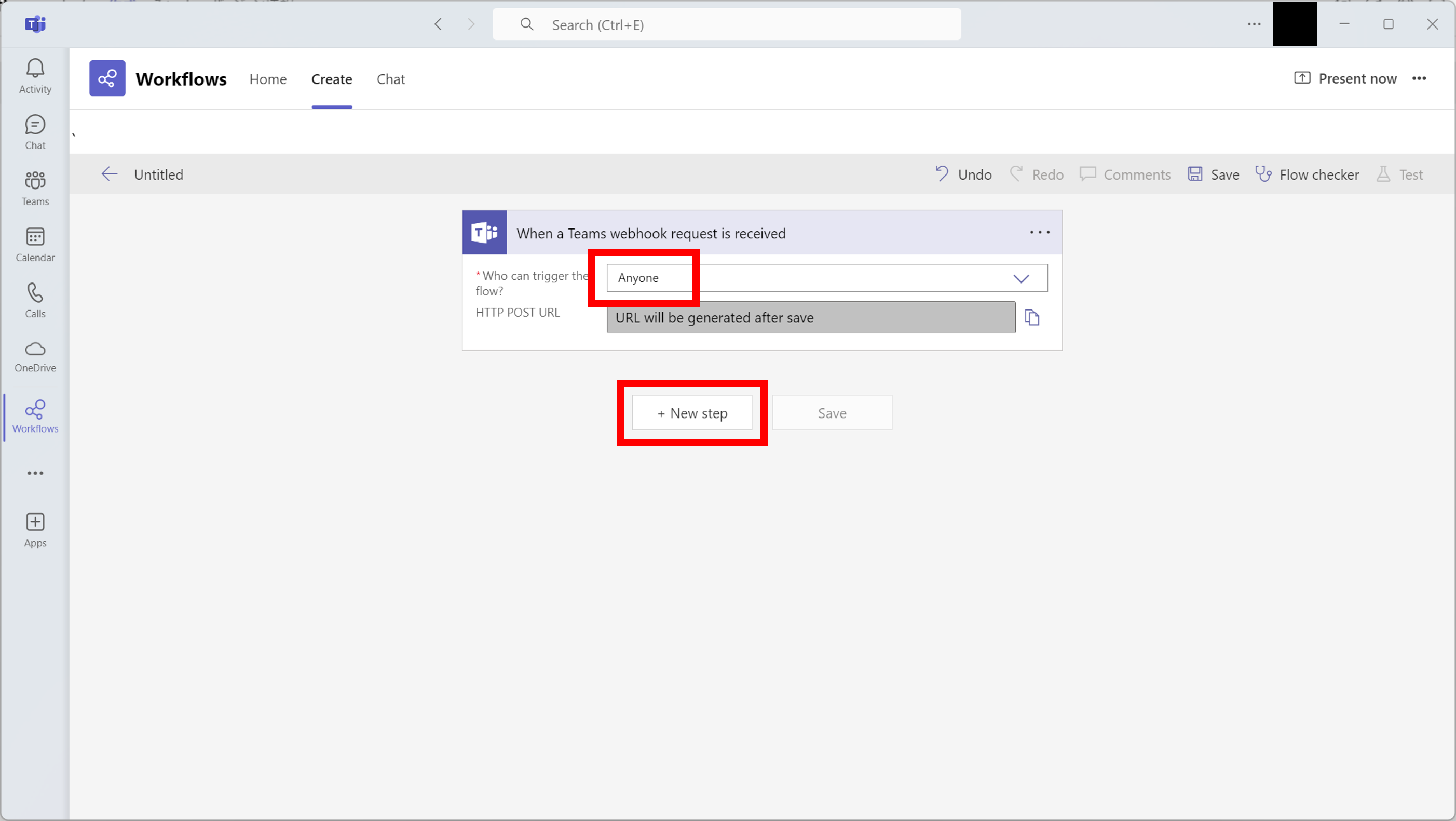Click Test in the flow toolbar
The image size is (1456, 821).
(x=1399, y=174)
